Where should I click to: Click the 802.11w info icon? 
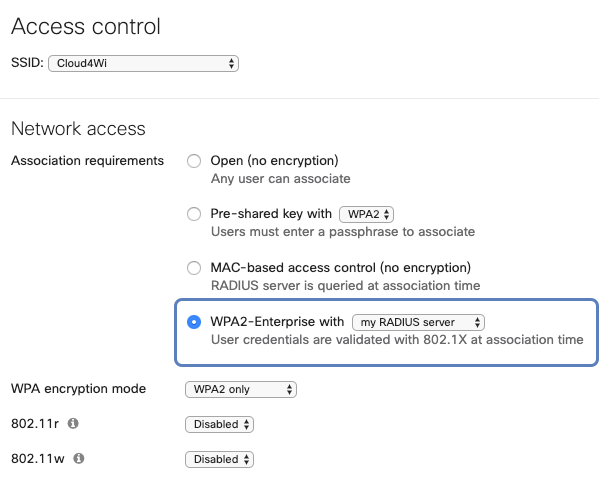(79, 458)
